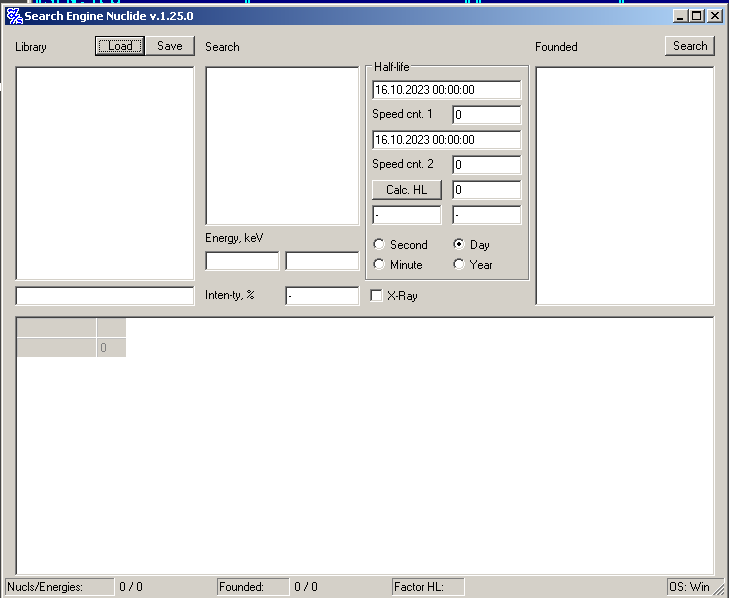Viewport: 729px width, 598px height.
Task: Focus the Speed cnt. 2 input field
Action: pos(486,165)
